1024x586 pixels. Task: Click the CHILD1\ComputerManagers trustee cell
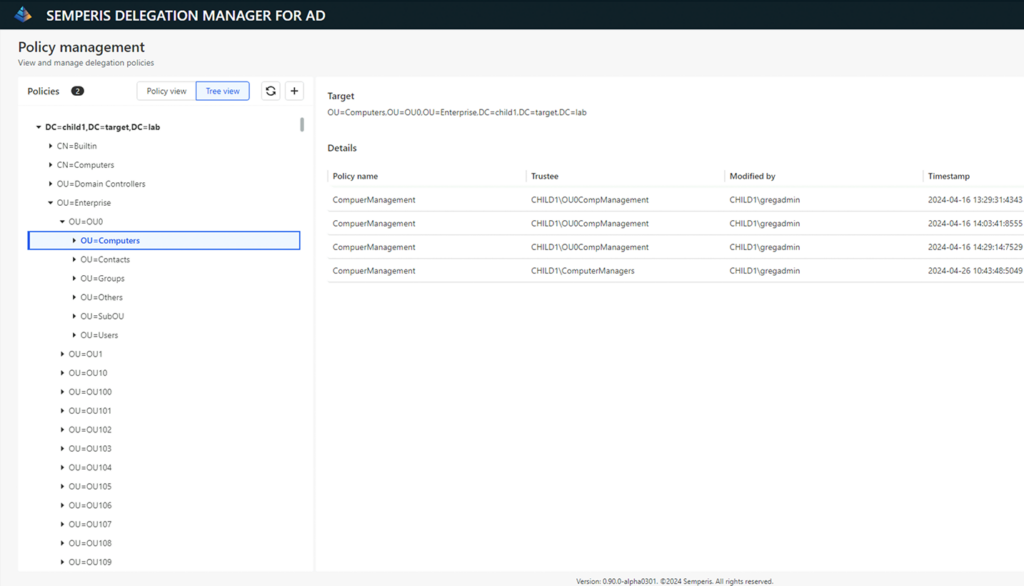pyautogui.click(x=583, y=270)
